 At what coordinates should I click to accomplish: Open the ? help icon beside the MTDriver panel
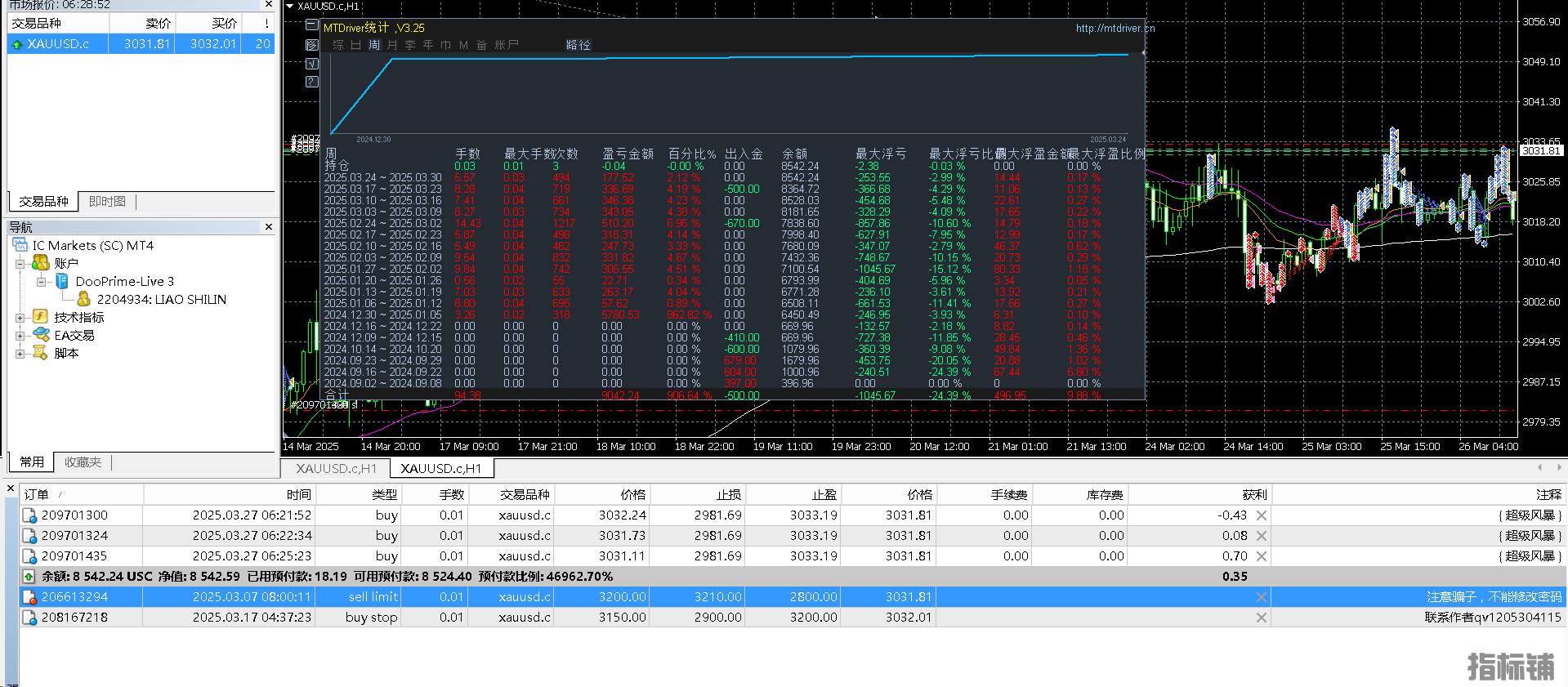pos(311,82)
